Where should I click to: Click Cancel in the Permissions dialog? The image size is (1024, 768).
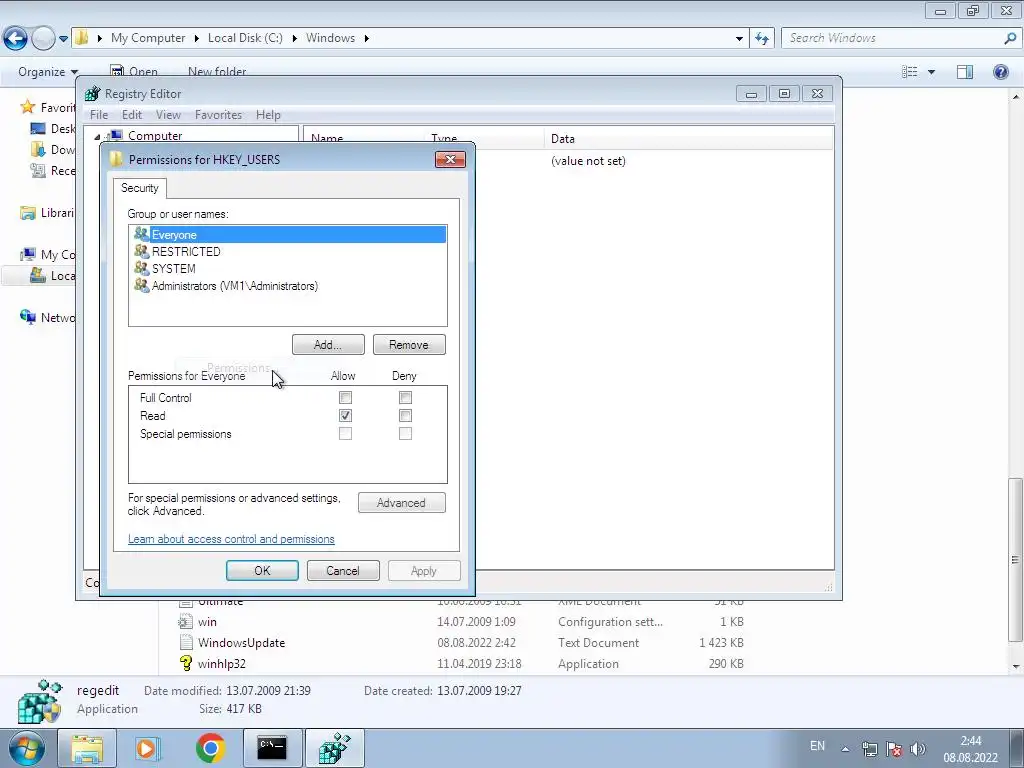point(343,571)
